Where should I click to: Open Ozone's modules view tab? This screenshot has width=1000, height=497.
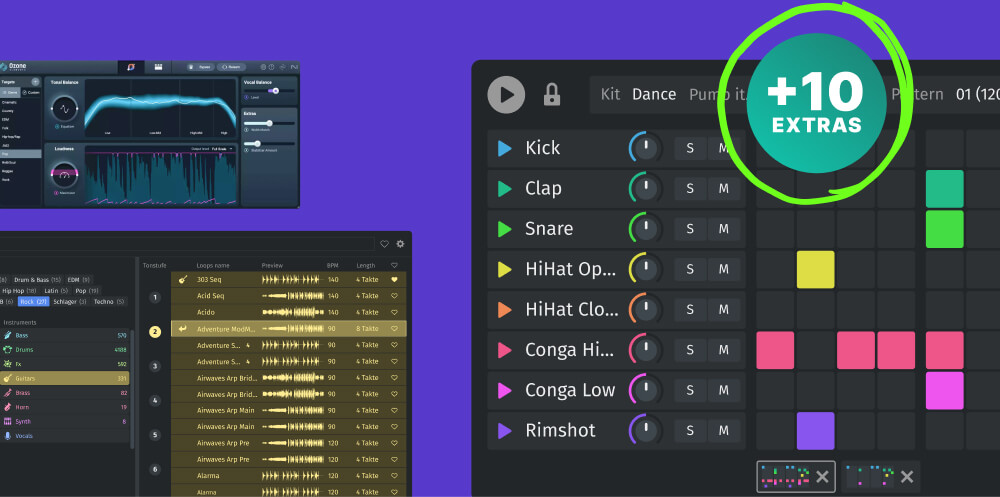point(158,67)
